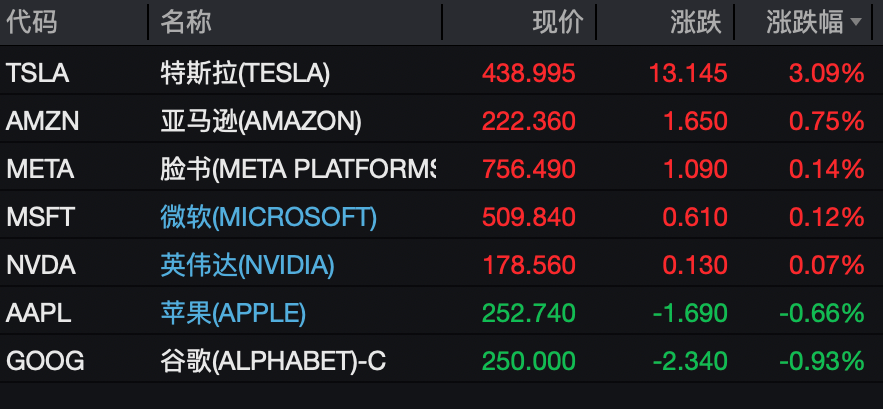Click the 特斯拉(TESLA) stock name
The height and width of the screenshot is (410, 884).
click(245, 73)
